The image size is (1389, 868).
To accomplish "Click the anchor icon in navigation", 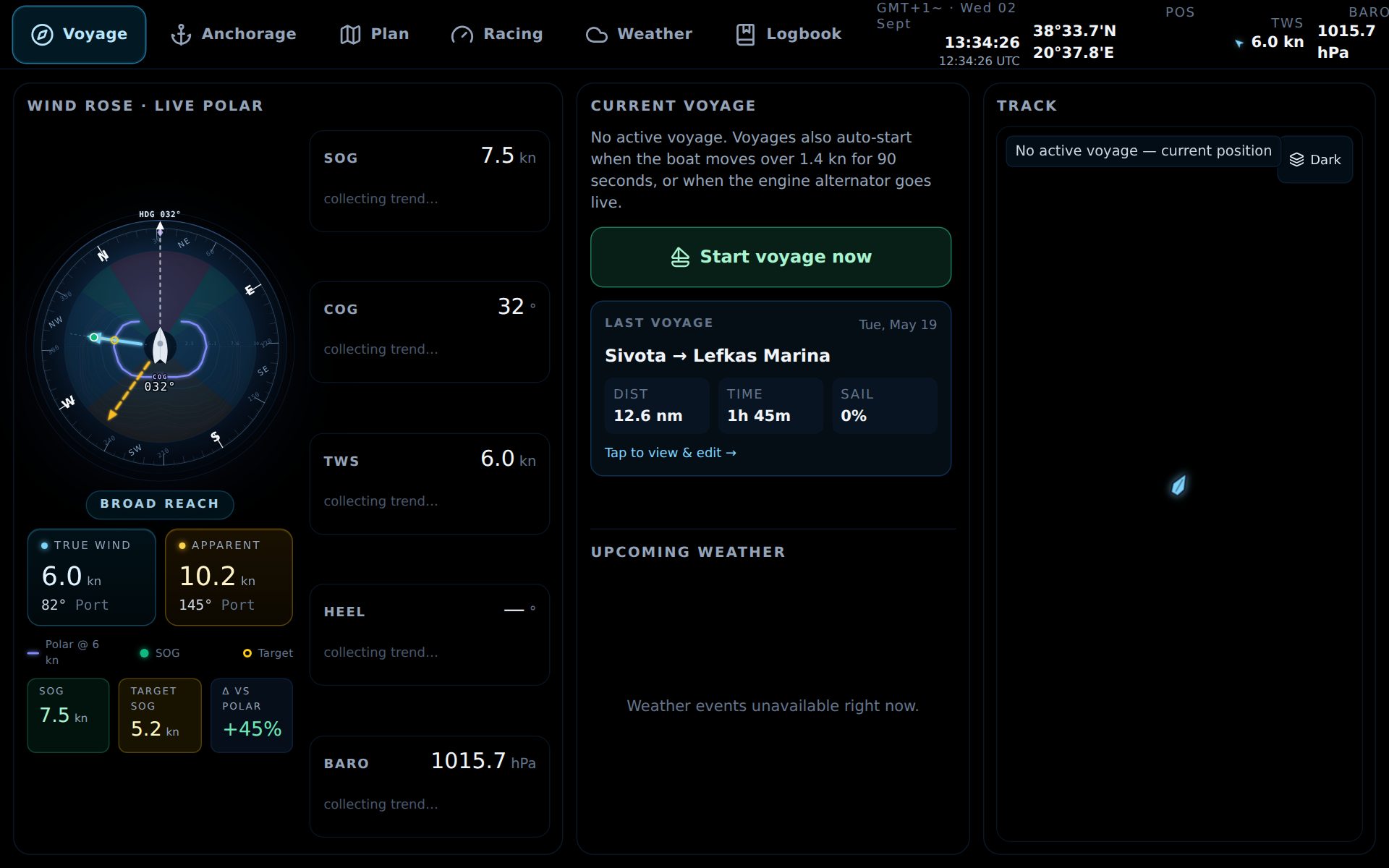I will pyautogui.click(x=181, y=35).
